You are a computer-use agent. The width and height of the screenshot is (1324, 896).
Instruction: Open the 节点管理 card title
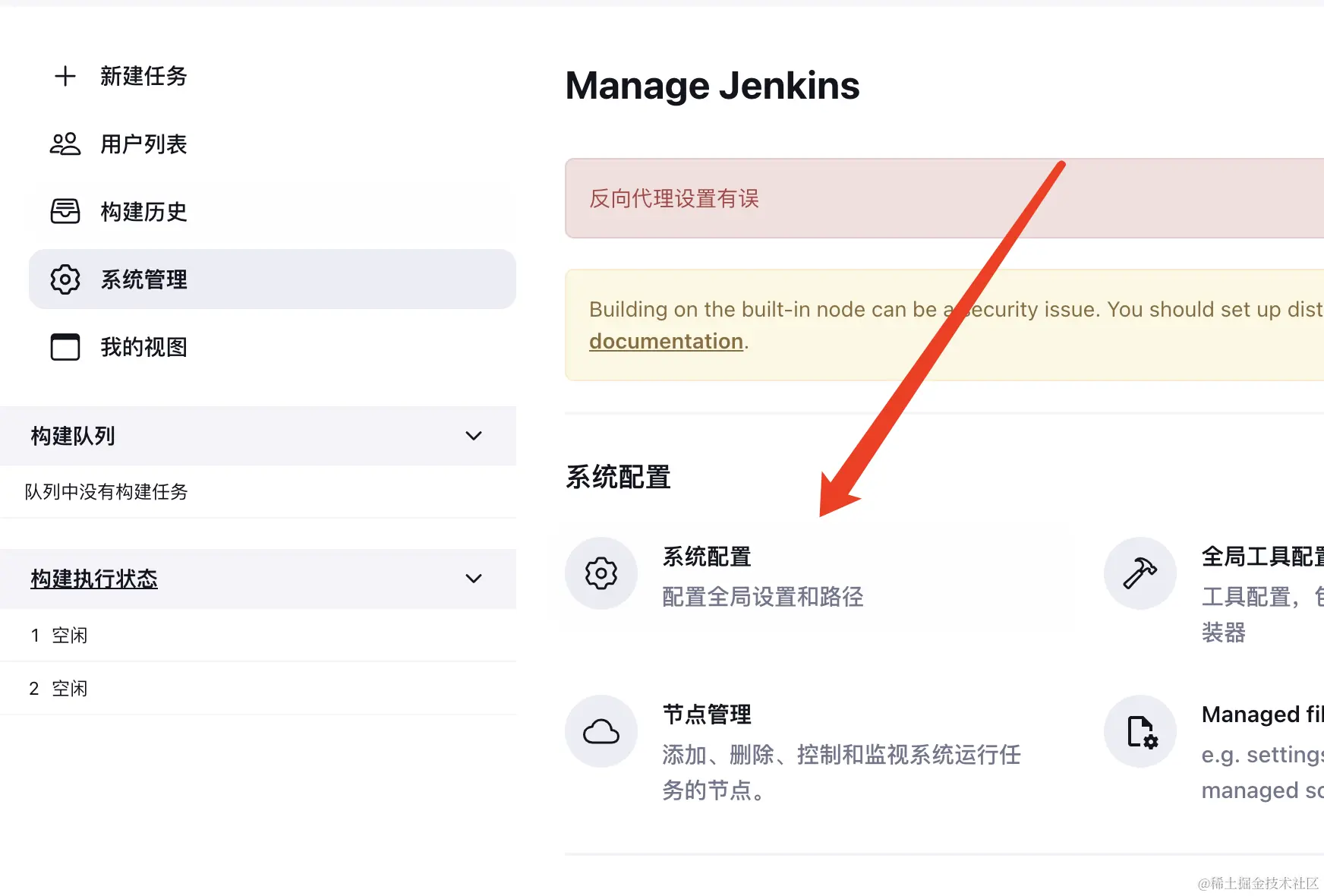(707, 715)
